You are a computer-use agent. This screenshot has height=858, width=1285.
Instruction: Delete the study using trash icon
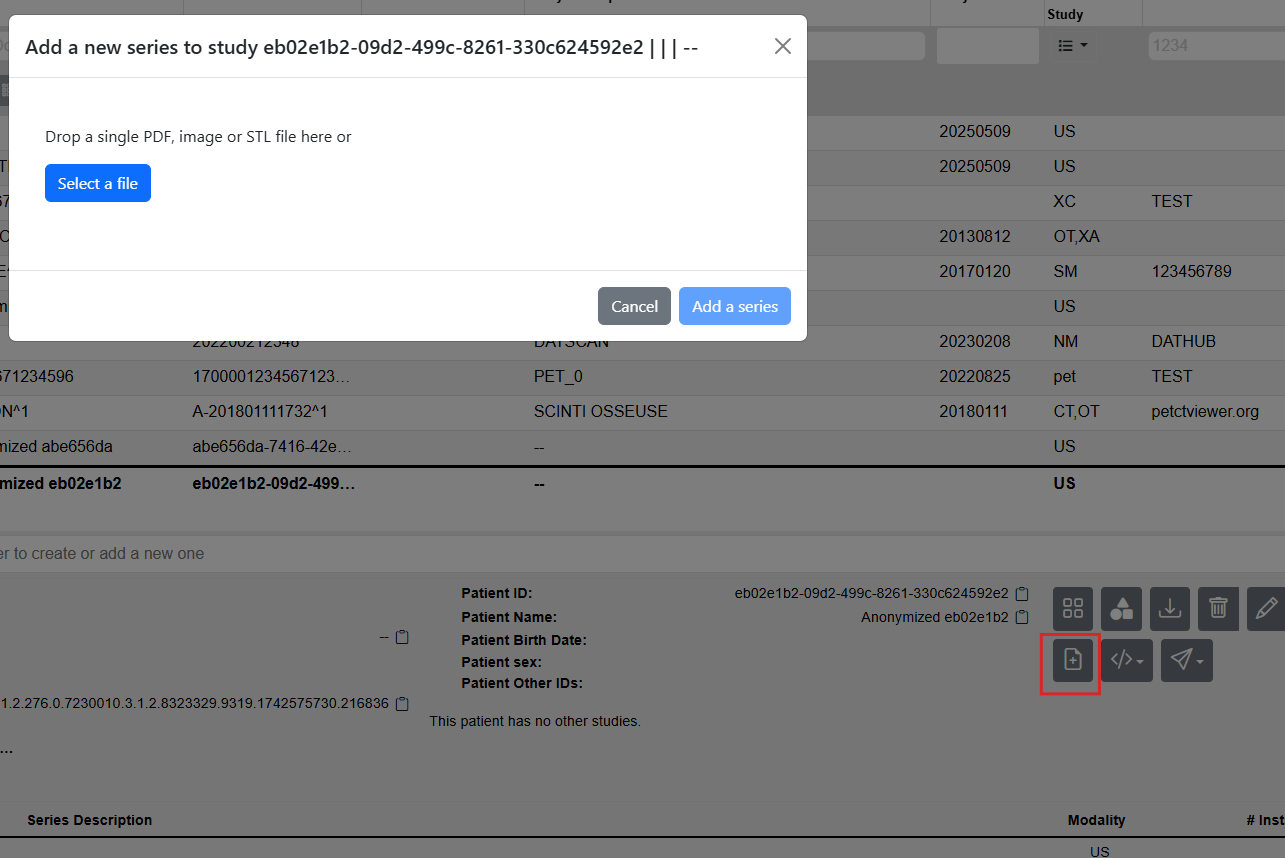(x=1218, y=608)
